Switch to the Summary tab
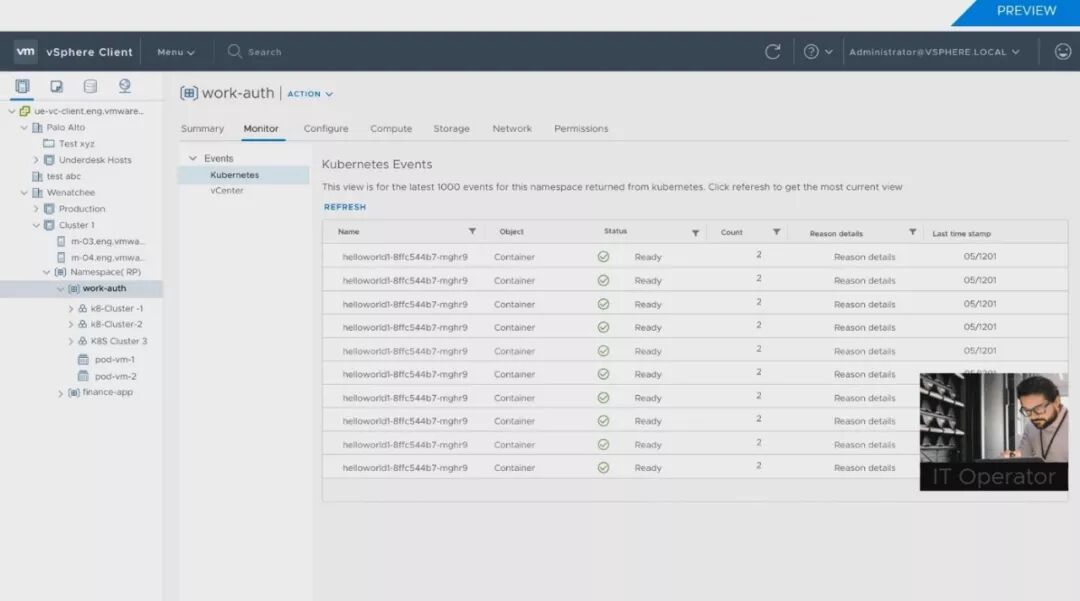 (x=202, y=129)
